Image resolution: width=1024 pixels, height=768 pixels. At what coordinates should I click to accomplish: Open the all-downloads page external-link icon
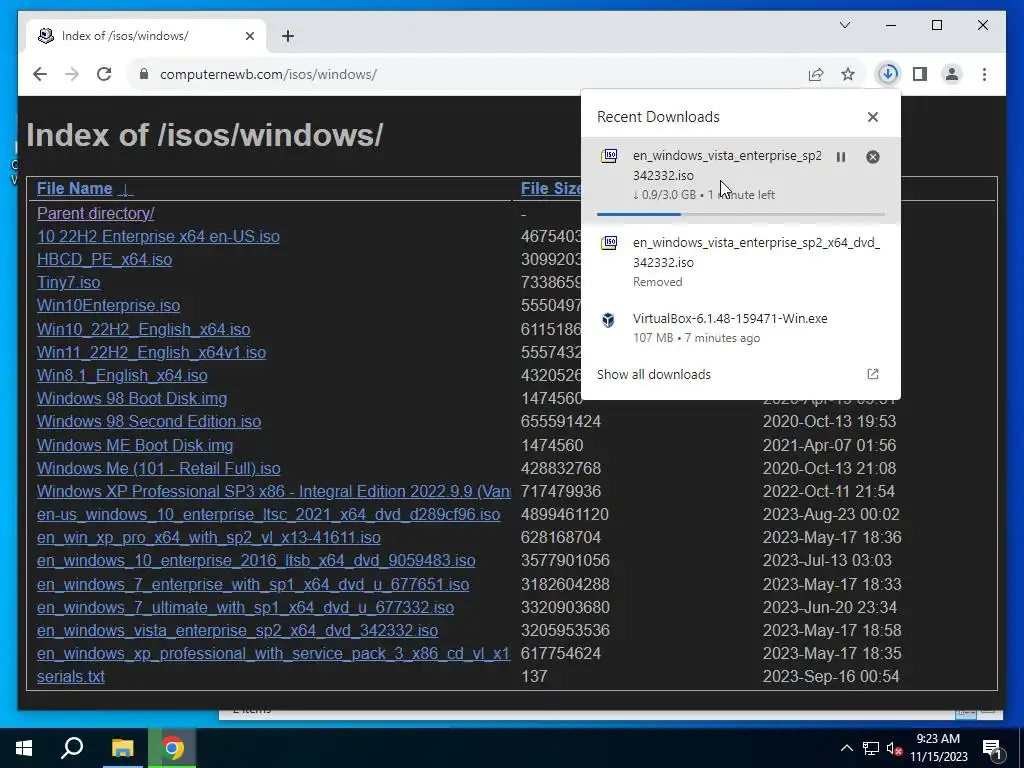(x=872, y=374)
